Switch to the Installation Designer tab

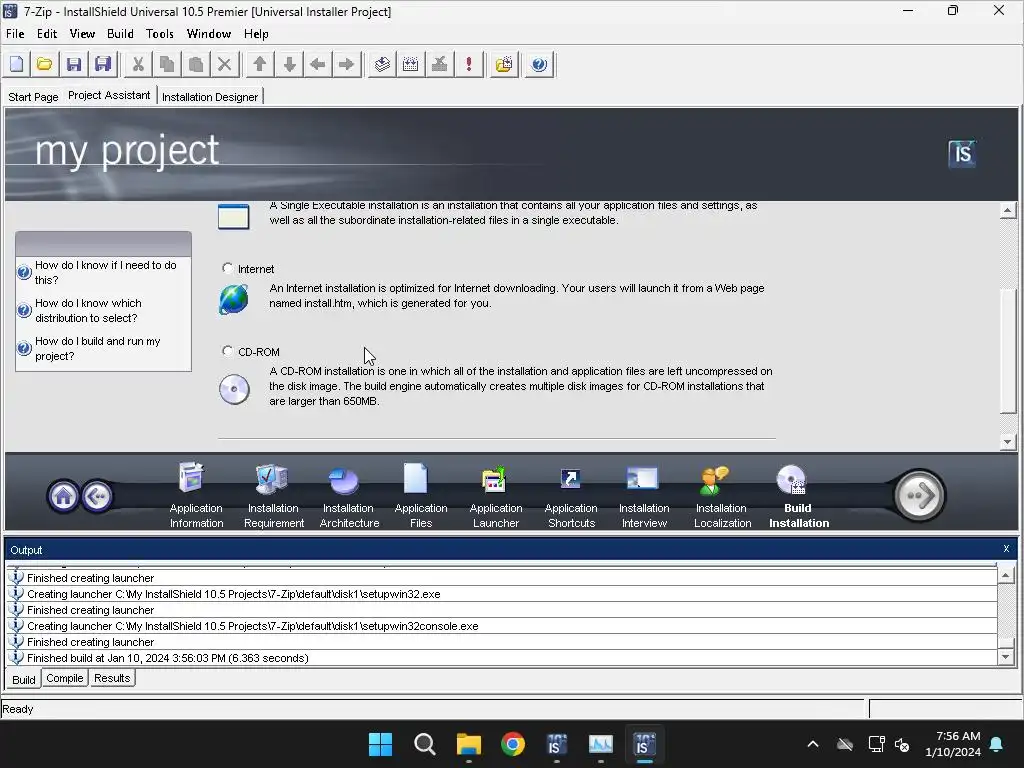[x=210, y=97]
